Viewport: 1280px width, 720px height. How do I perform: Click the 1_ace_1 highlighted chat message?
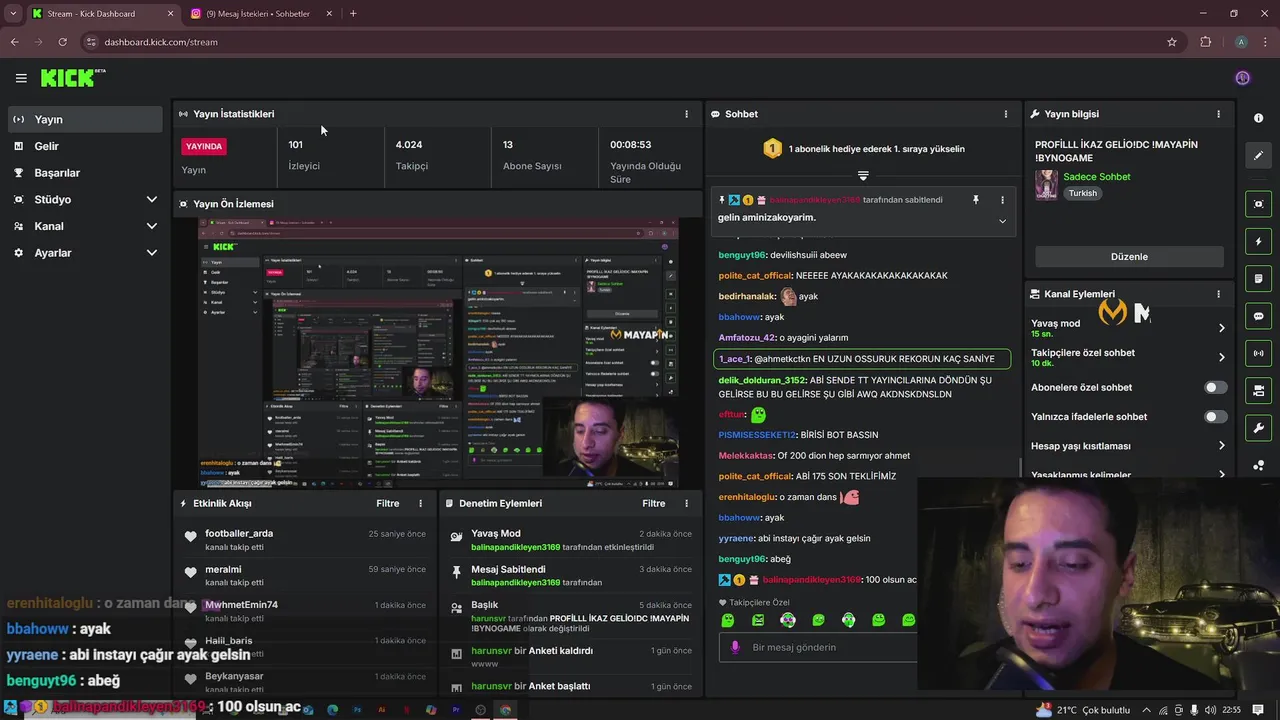point(862,359)
